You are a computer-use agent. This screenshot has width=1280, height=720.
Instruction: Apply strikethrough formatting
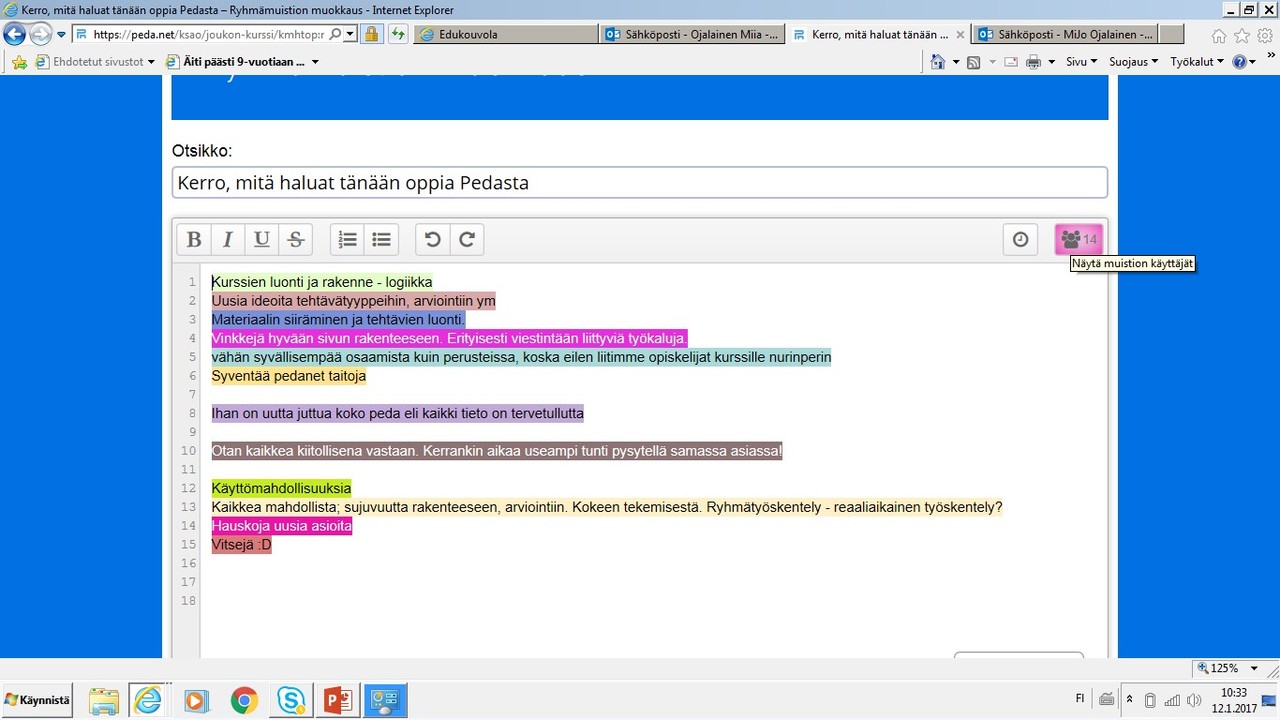296,240
